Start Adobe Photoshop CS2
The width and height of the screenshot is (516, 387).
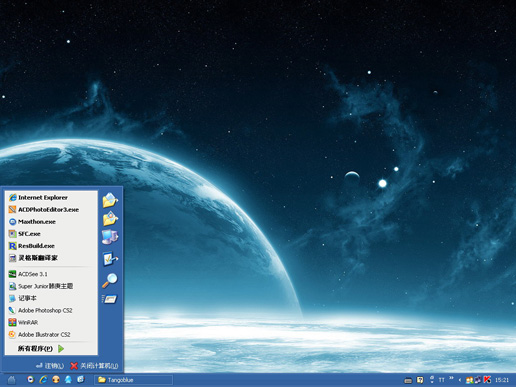point(51,310)
